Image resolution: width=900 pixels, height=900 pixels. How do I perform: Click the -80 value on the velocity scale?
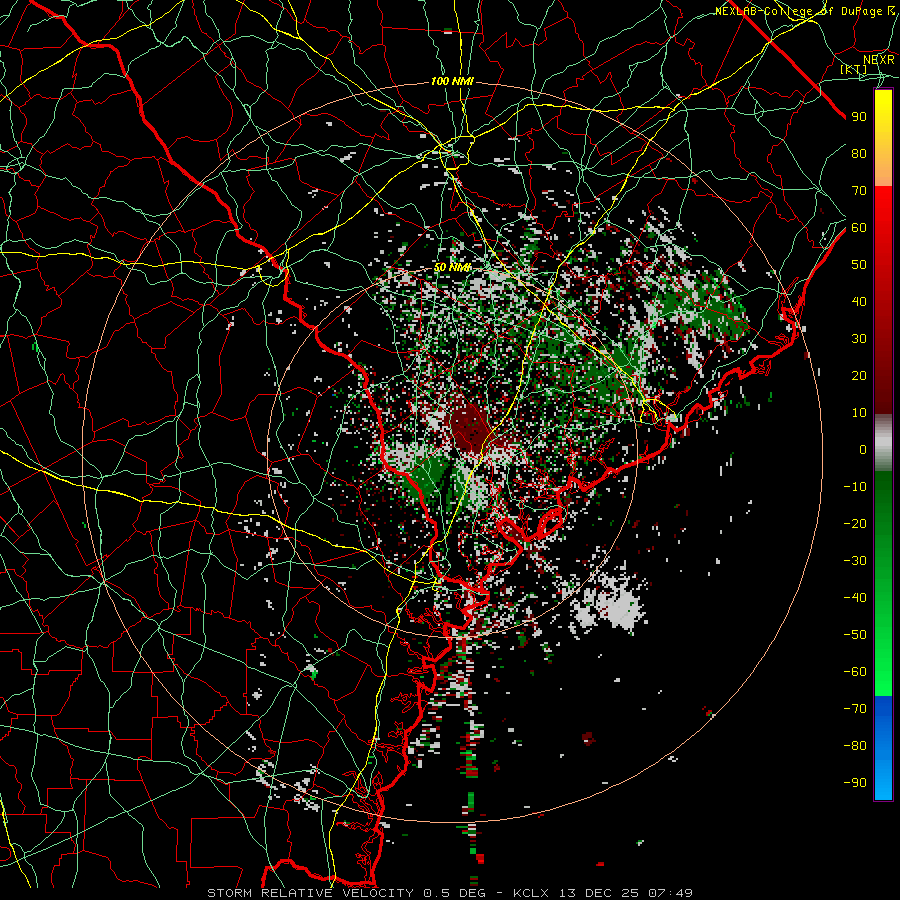[855, 746]
